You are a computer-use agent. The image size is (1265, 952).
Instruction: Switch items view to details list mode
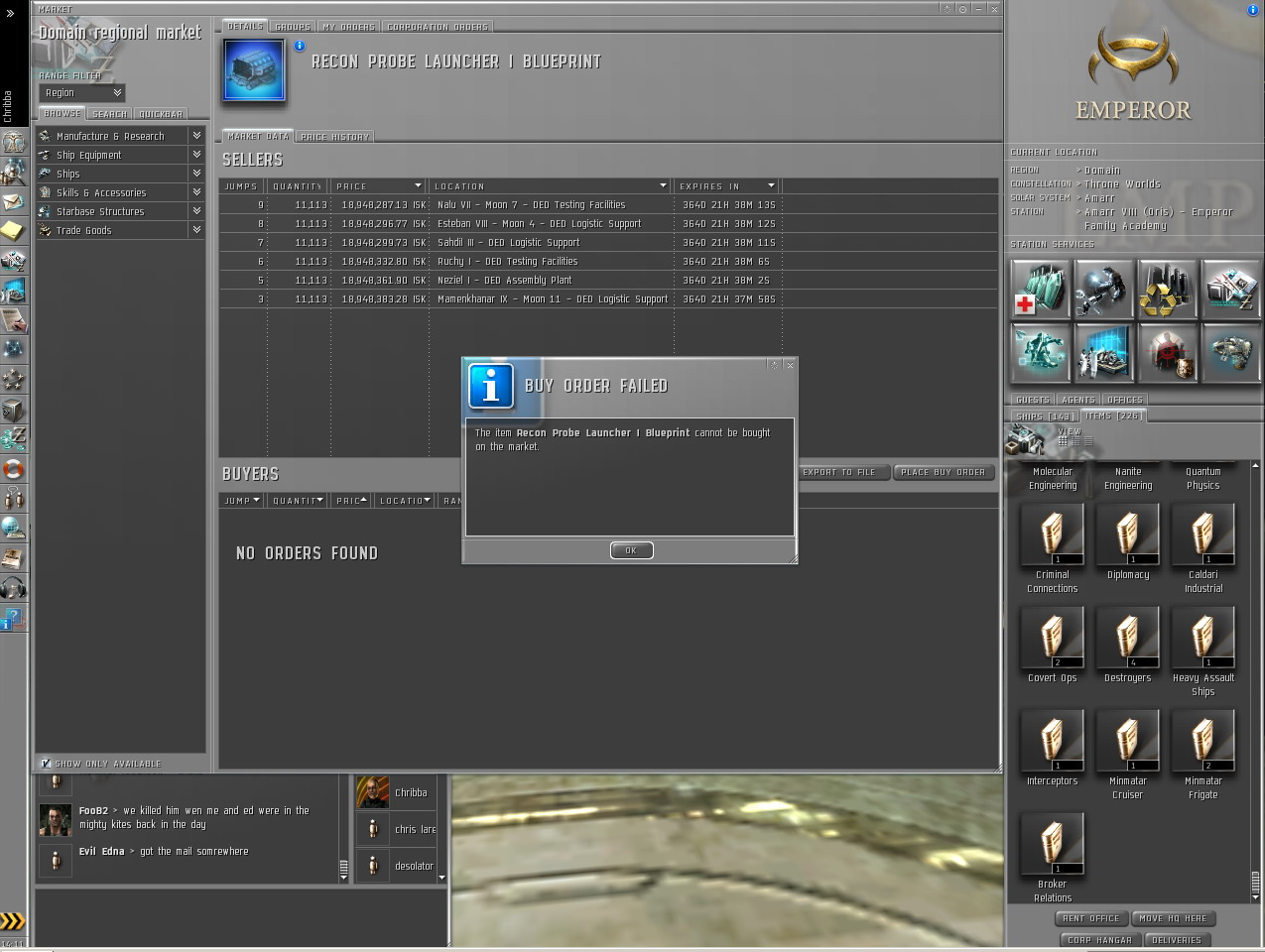coord(1075,441)
